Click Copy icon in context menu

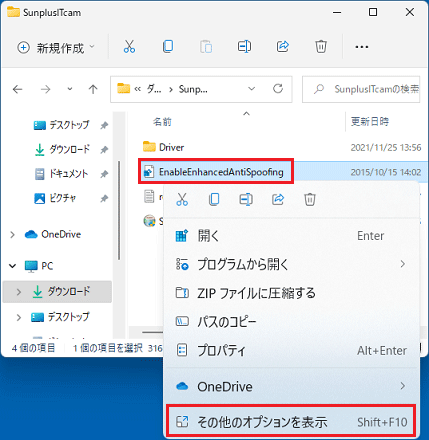pos(214,199)
